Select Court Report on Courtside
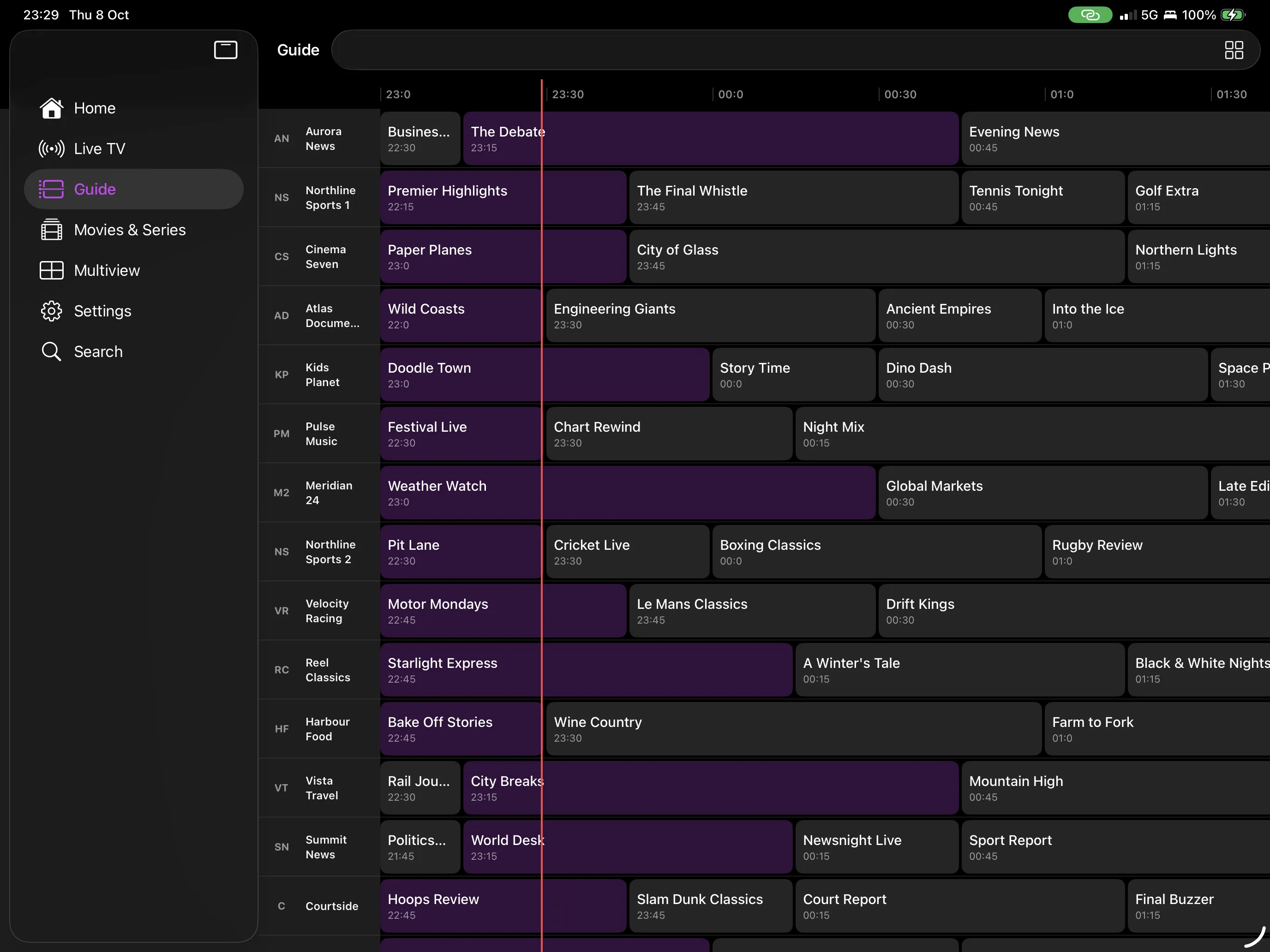Image resolution: width=1270 pixels, height=952 pixels. 960,906
